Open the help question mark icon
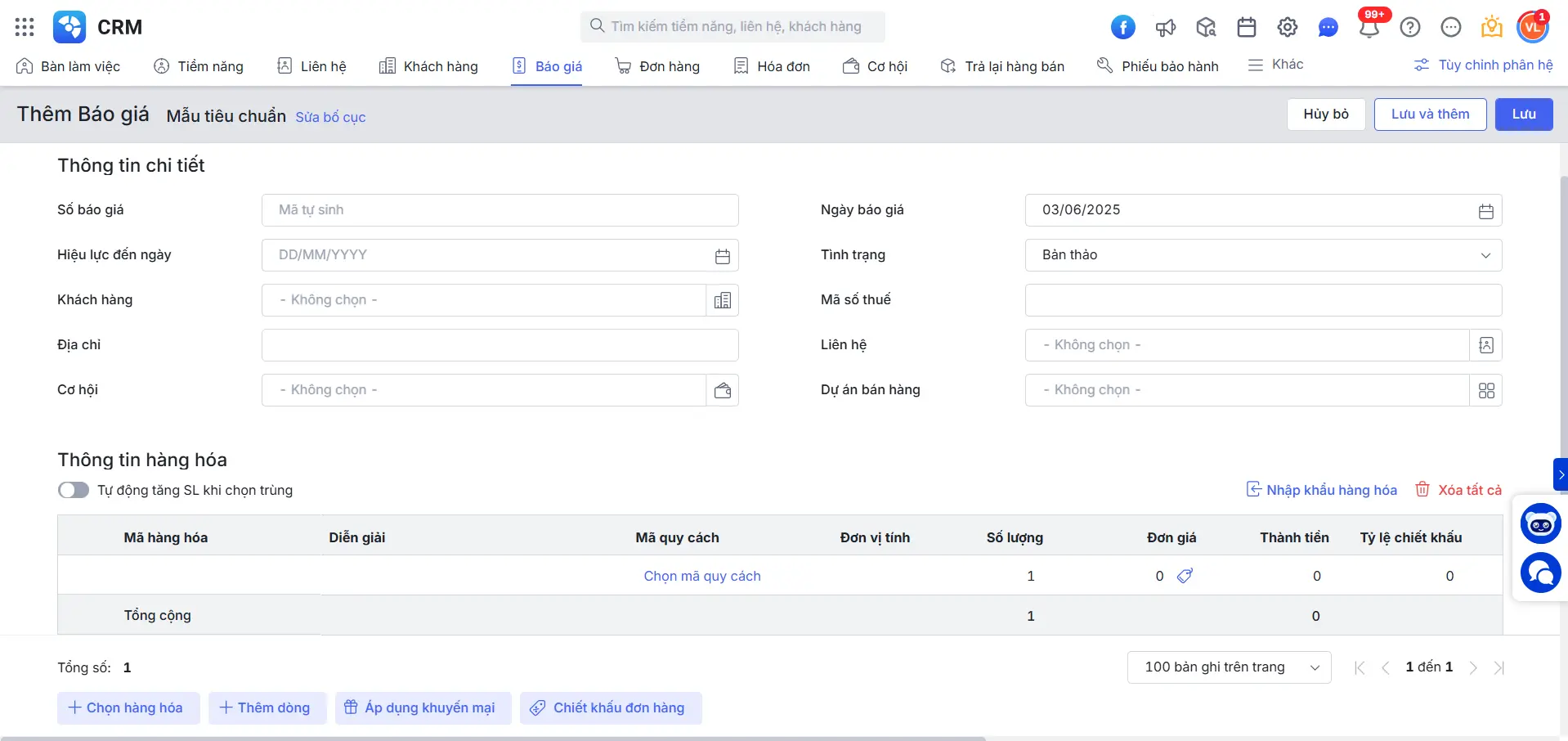 [1410, 26]
